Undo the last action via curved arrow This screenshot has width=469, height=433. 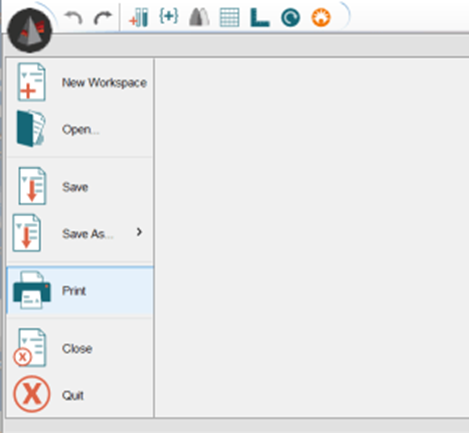[x=74, y=18]
